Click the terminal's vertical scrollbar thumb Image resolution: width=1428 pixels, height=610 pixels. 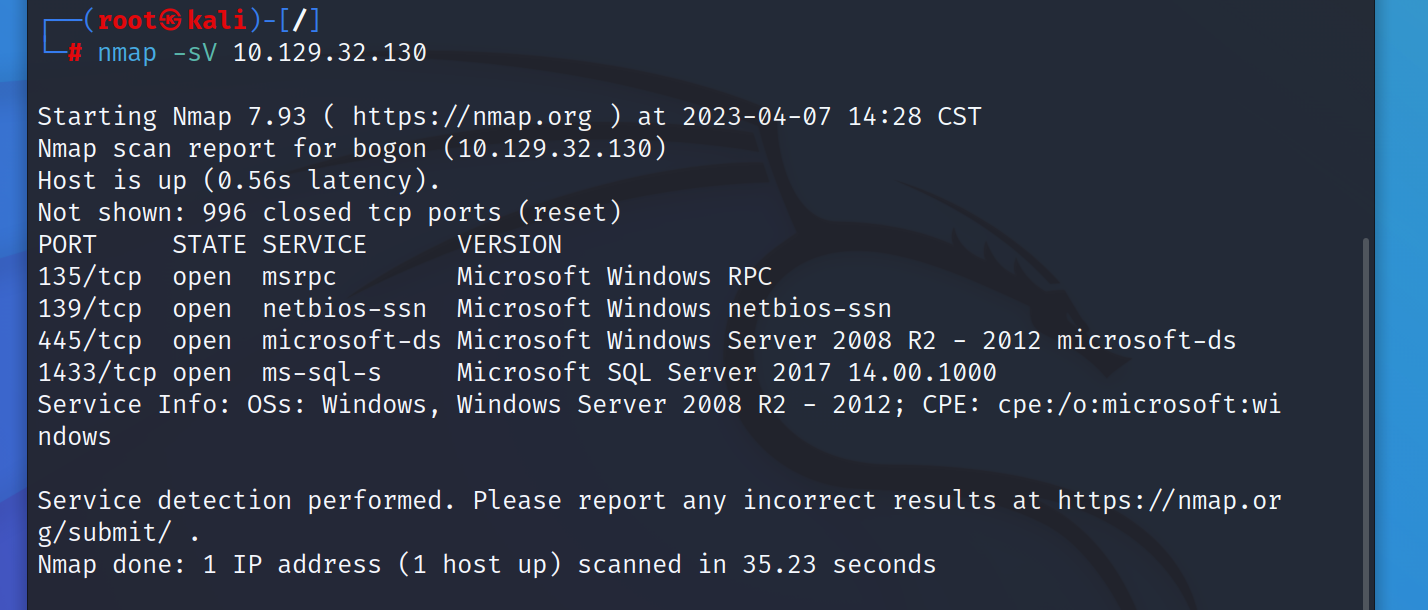(x=1366, y=424)
